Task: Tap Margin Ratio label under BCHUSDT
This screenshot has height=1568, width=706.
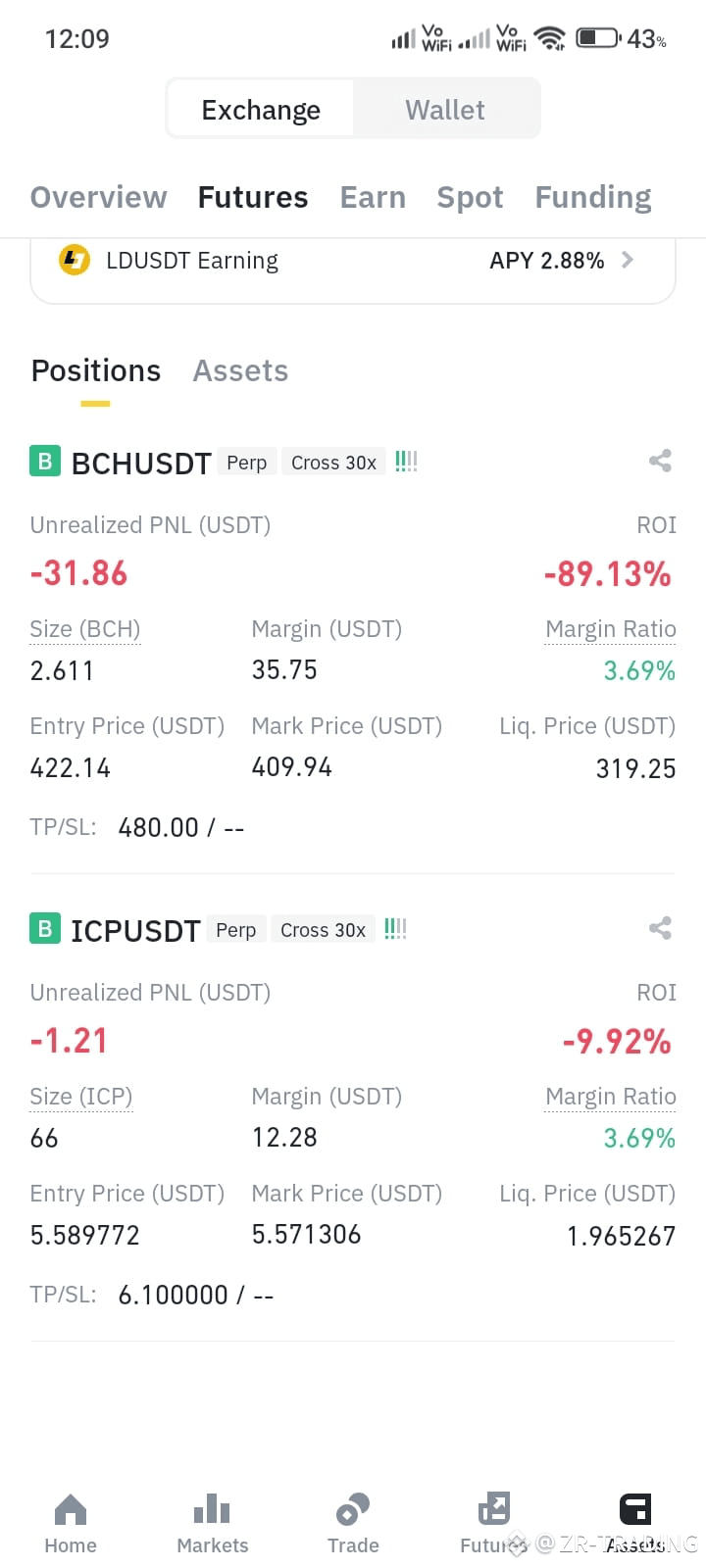Action: coord(611,629)
